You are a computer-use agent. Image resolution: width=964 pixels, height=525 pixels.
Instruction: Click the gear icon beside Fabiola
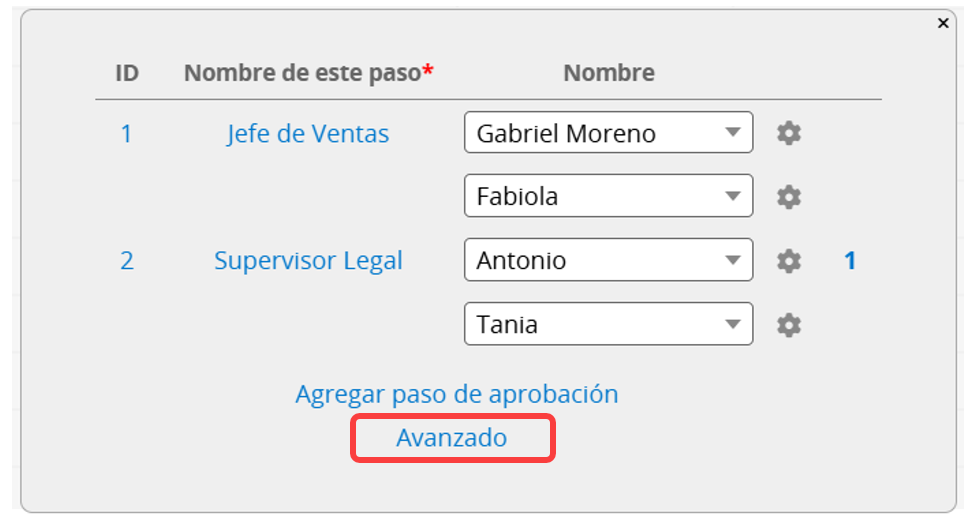tap(789, 197)
